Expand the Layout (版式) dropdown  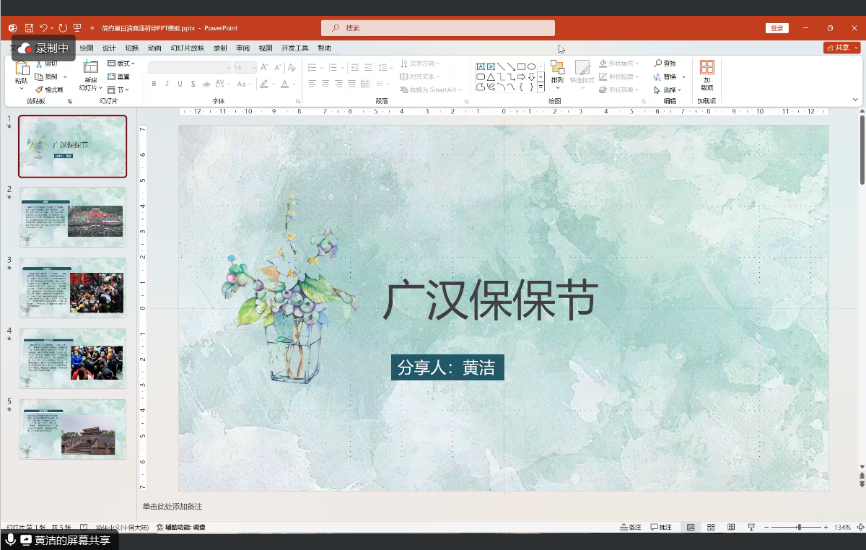coord(122,63)
